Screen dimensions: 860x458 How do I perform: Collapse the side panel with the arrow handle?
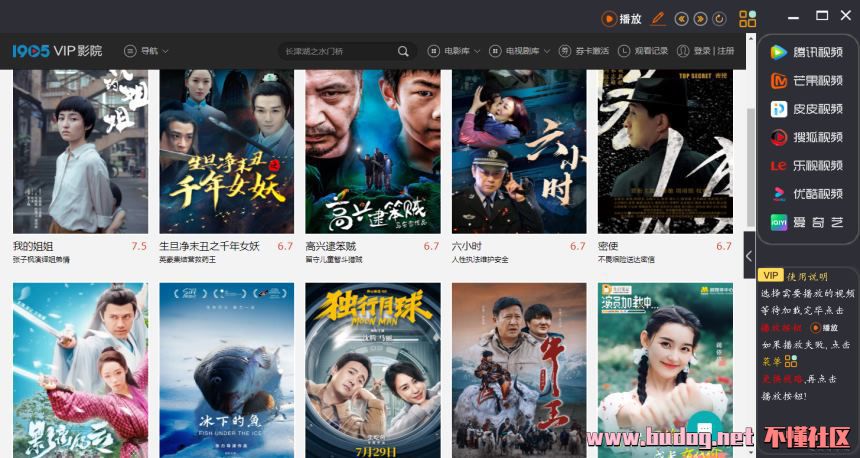point(749,255)
